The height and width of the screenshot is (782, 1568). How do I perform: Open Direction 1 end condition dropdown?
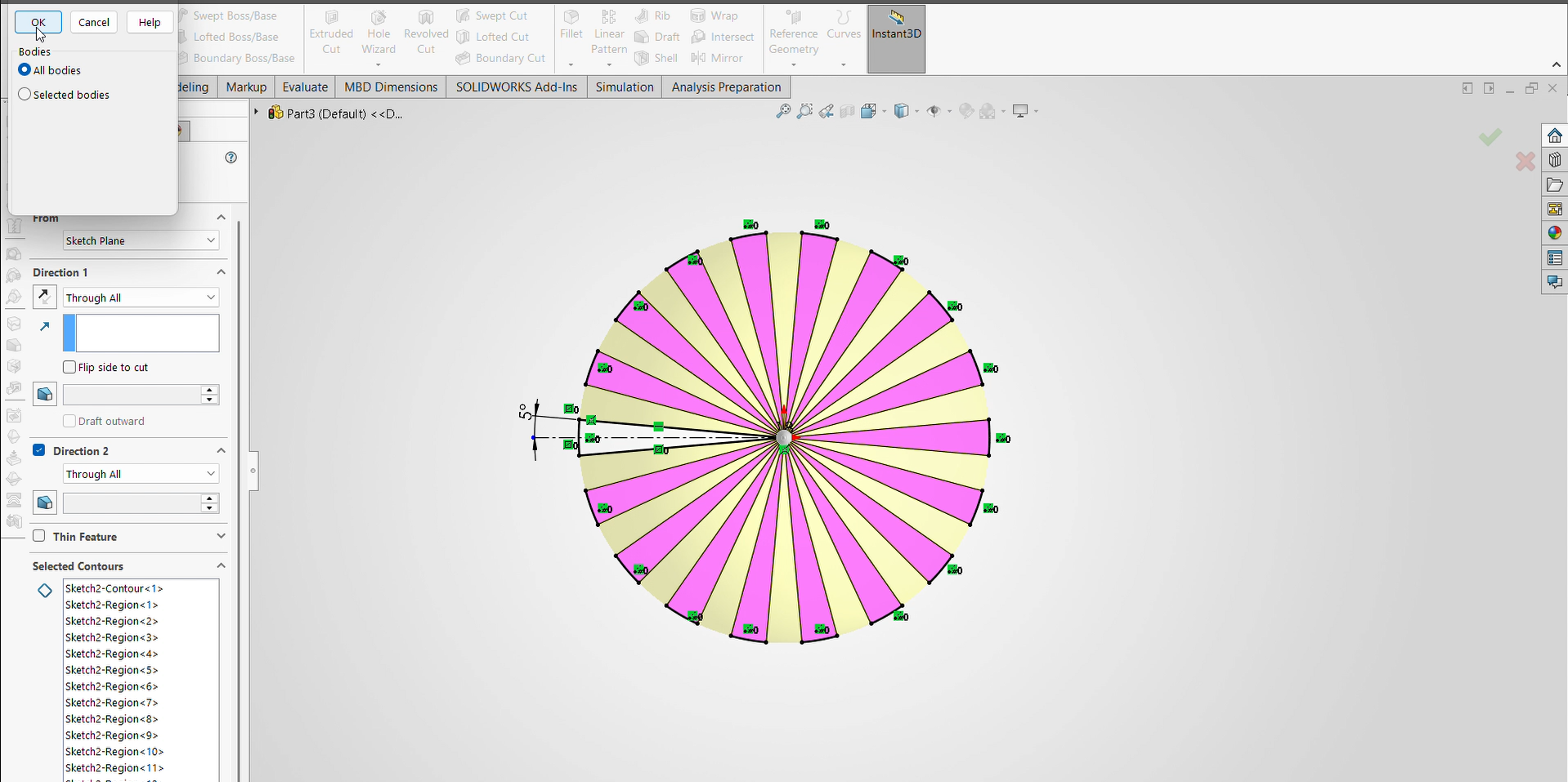[x=141, y=297]
